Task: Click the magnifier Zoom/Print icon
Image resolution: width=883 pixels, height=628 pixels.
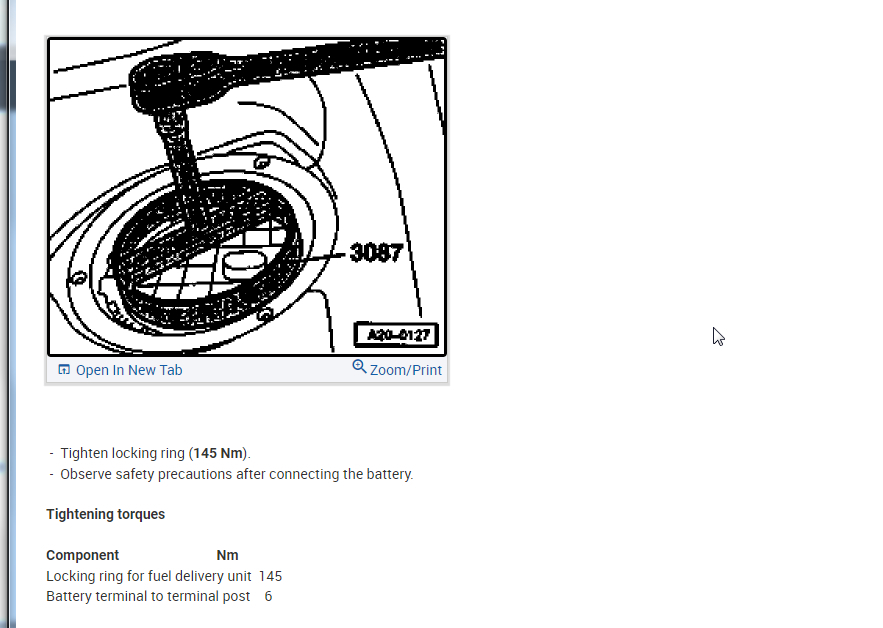Action: pyautogui.click(x=359, y=367)
